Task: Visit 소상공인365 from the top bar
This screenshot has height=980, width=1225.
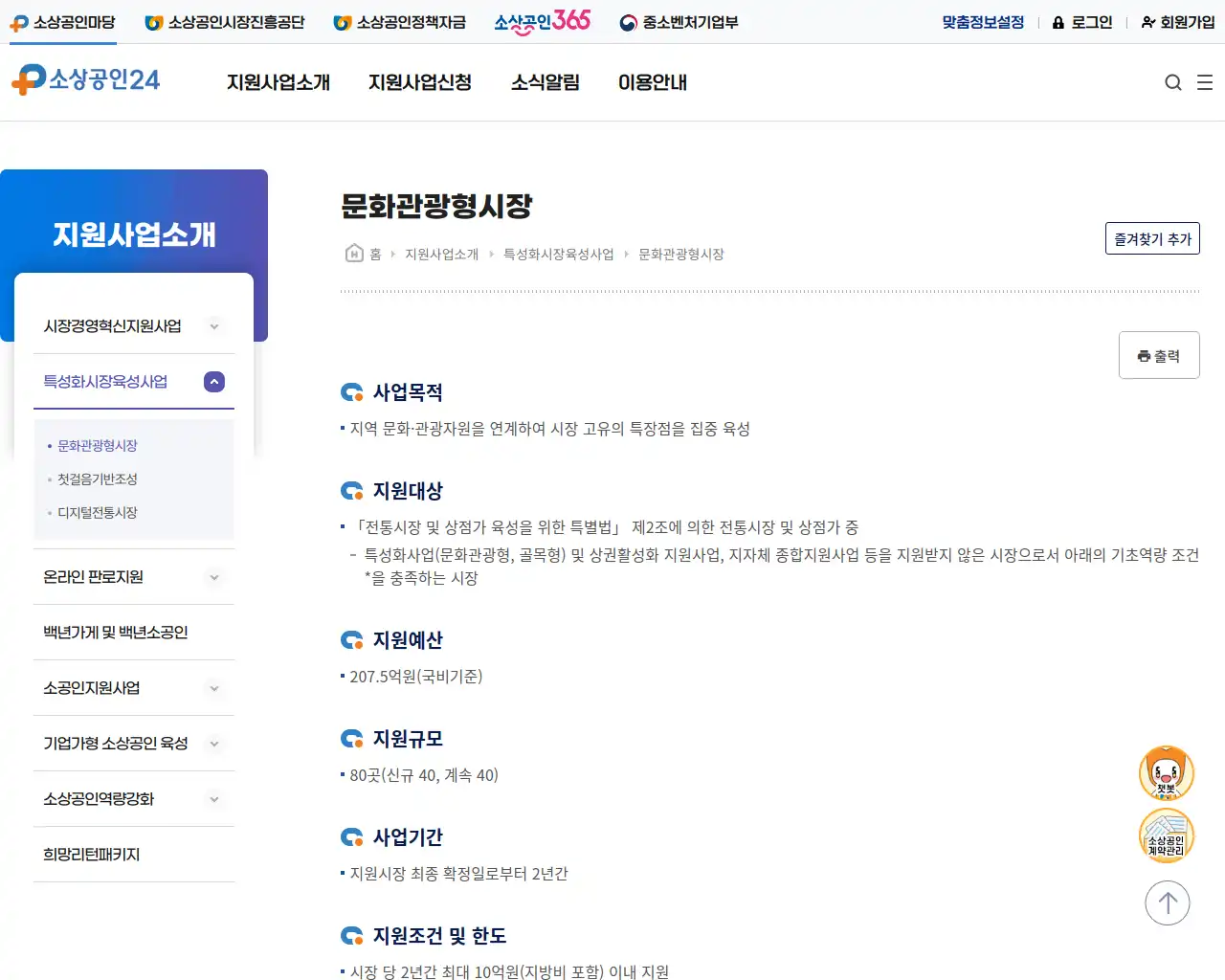Action: click(x=542, y=21)
